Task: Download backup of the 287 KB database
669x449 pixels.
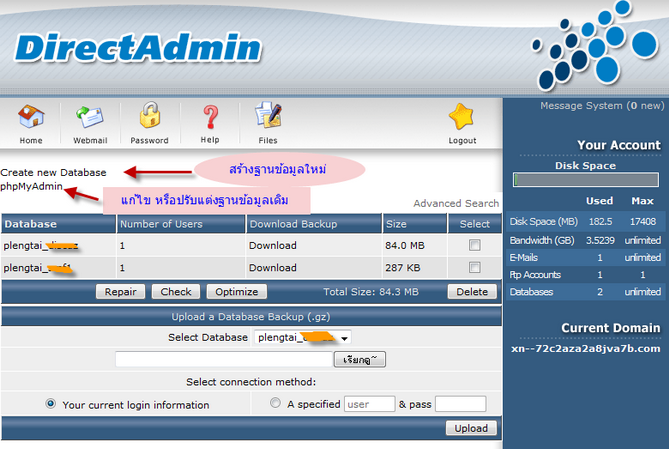Action: pyautogui.click(x=273, y=268)
